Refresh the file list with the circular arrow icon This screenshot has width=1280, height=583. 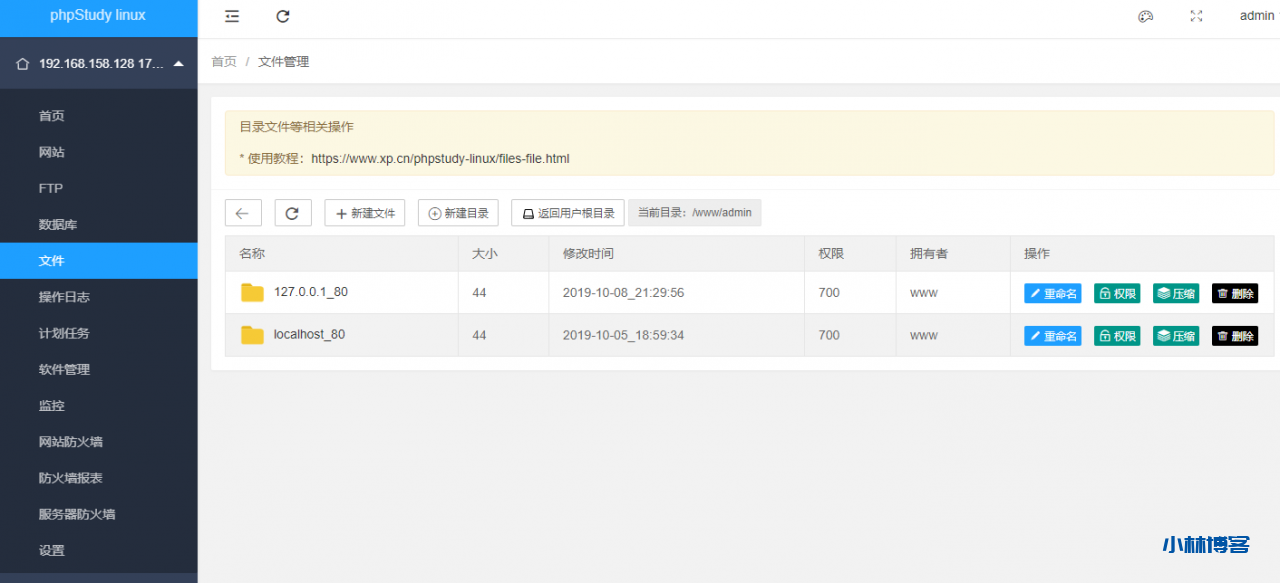click(292, 212)
